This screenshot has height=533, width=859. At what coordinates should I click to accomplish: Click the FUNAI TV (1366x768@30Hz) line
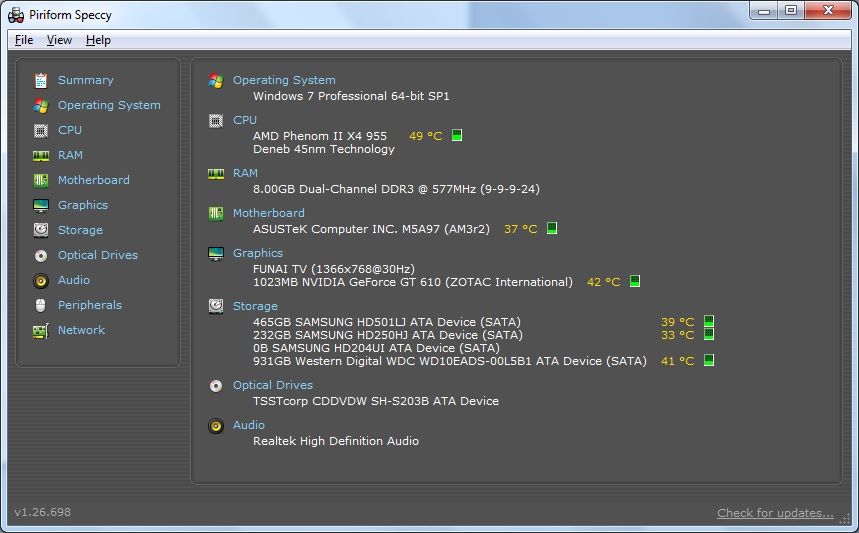coord(334,269)
